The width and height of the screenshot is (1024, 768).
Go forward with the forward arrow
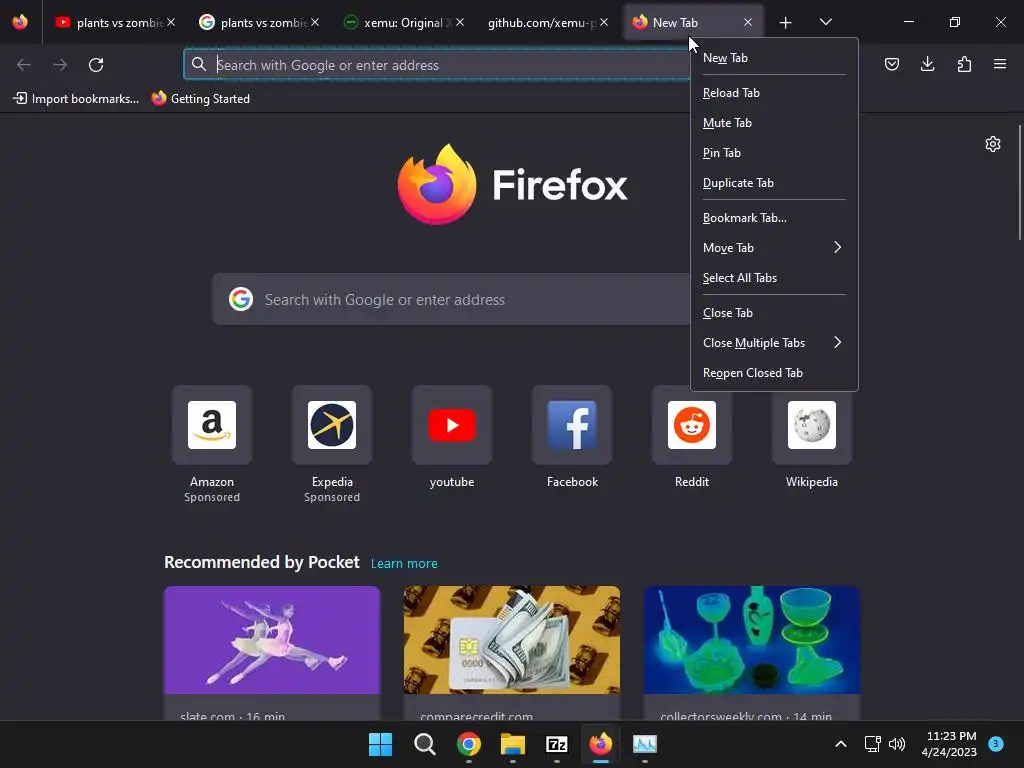60,65
